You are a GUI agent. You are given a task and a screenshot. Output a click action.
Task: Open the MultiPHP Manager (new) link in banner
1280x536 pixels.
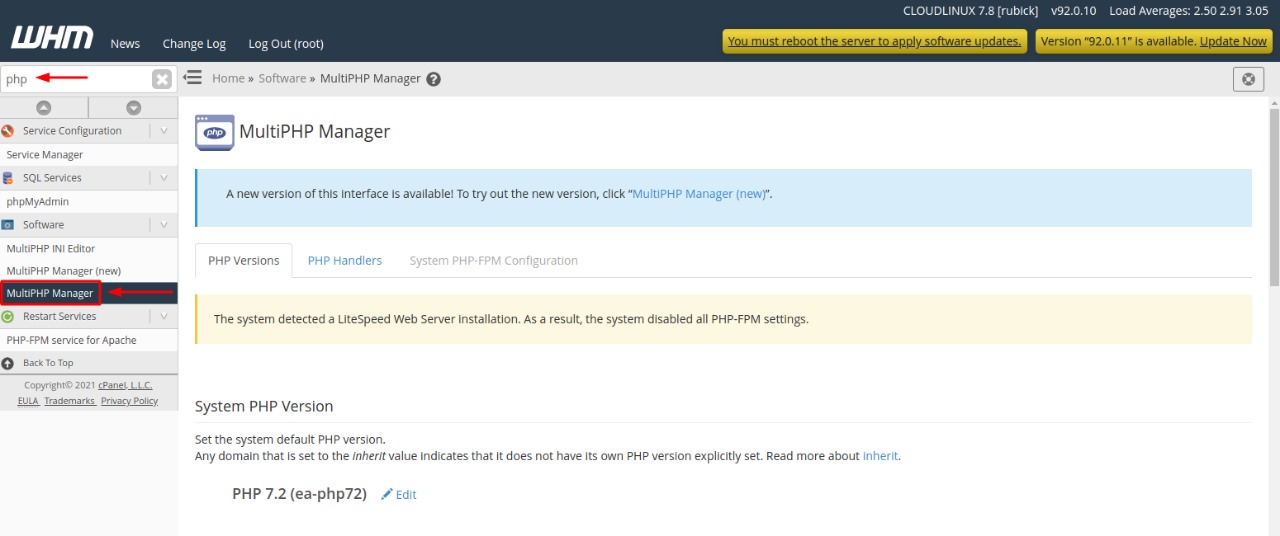(x=699, y=194)
